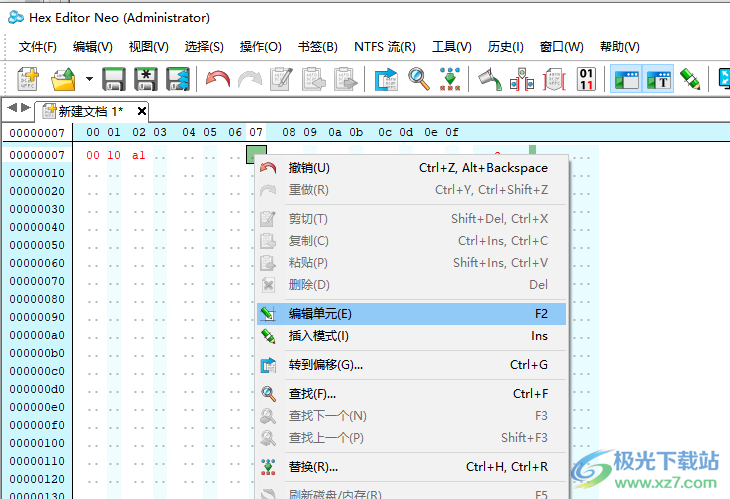
Task: Choose 编辑单元(E) from context menu
Action: (412, 314)
